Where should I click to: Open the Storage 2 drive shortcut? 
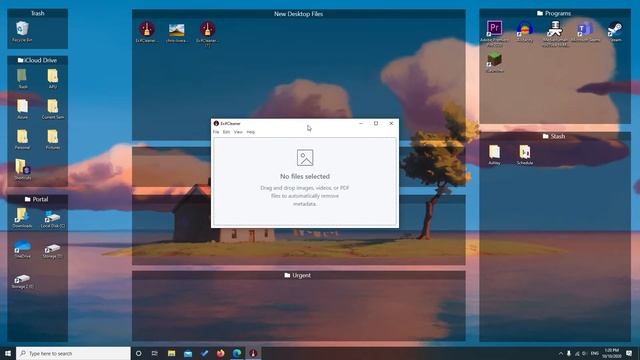click(22, 281)
